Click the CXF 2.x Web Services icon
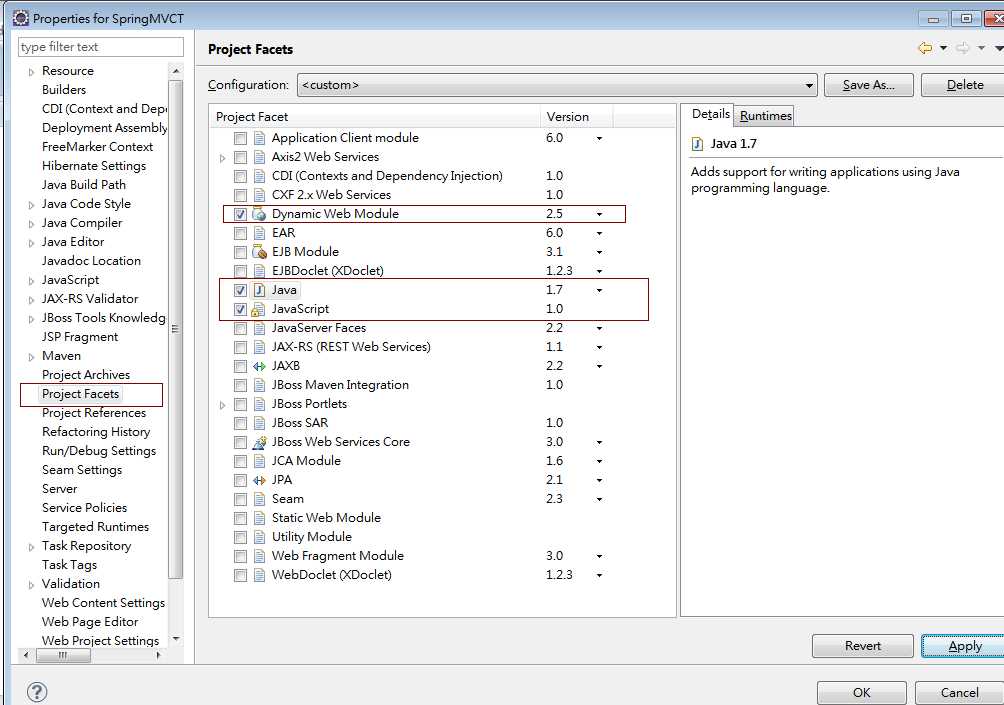 click(x=259, y=195)
